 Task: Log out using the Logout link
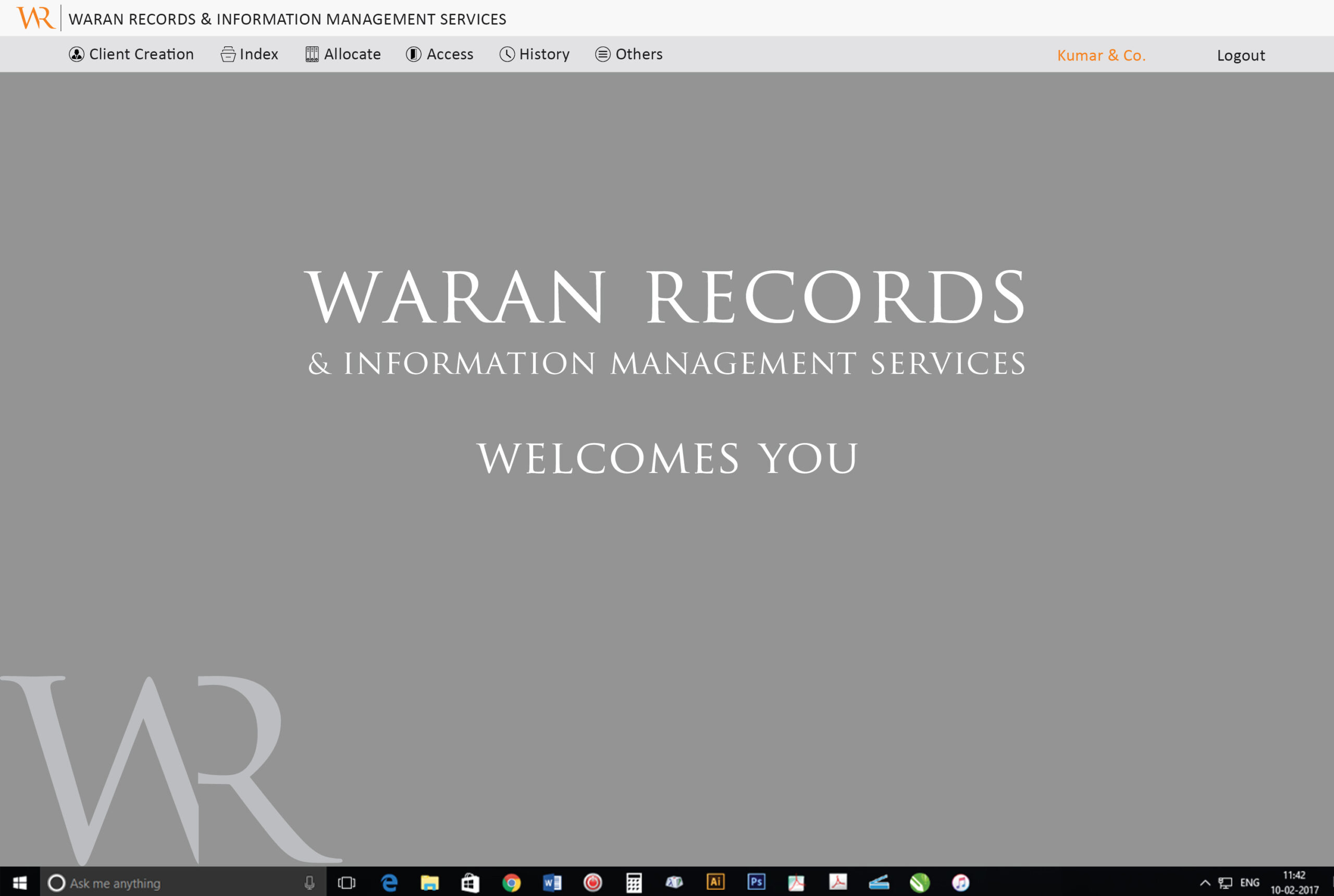point(1241,55)
